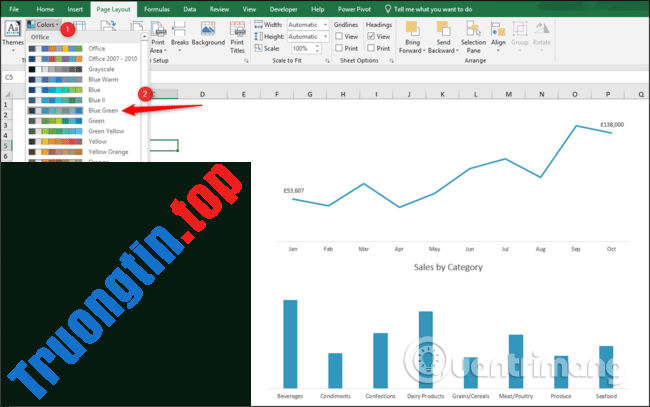Screen dimensions: 650x407
Task: Click the Background image button
Action: point(208,34)
